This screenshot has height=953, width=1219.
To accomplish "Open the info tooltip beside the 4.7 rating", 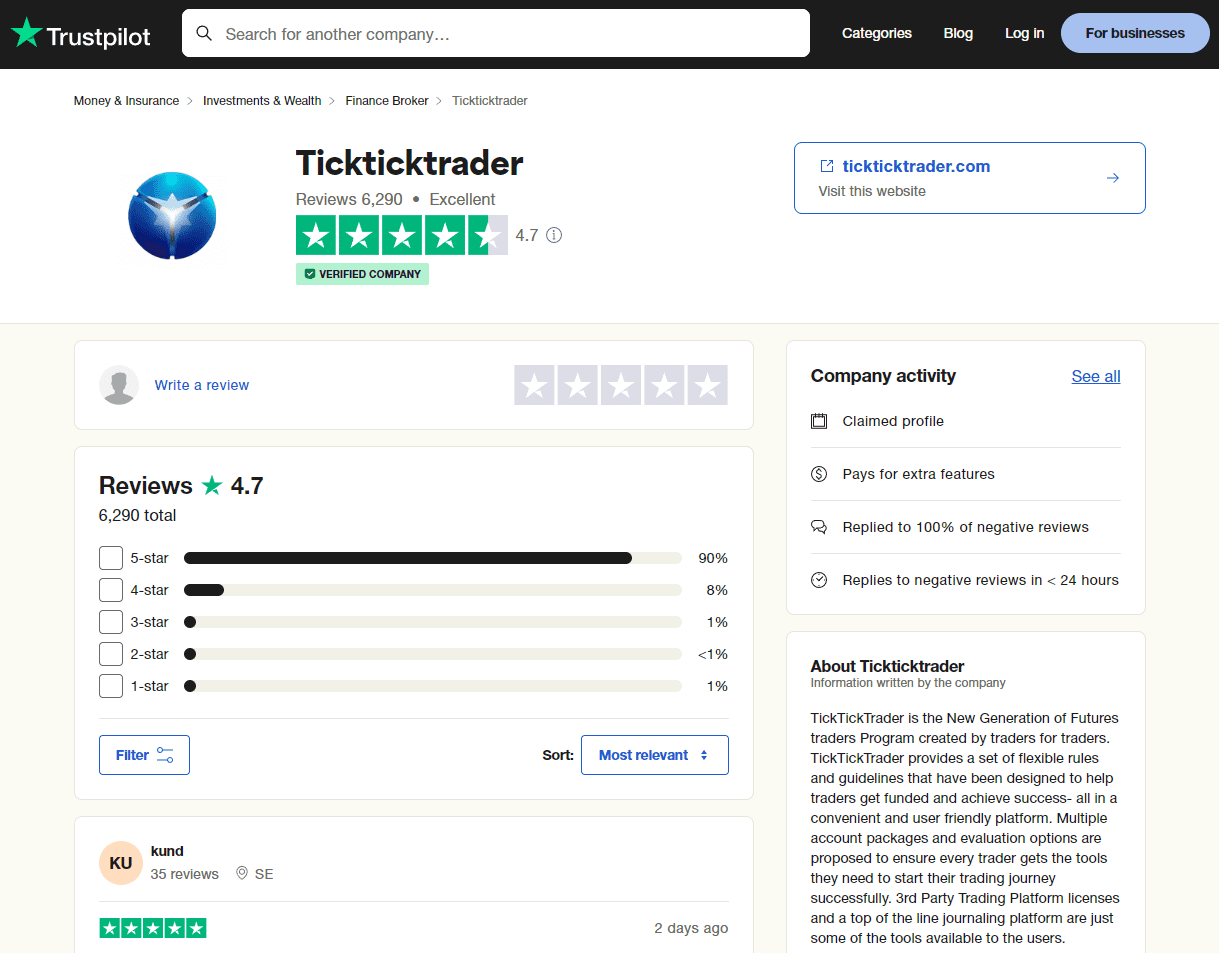I will [553, 235].
